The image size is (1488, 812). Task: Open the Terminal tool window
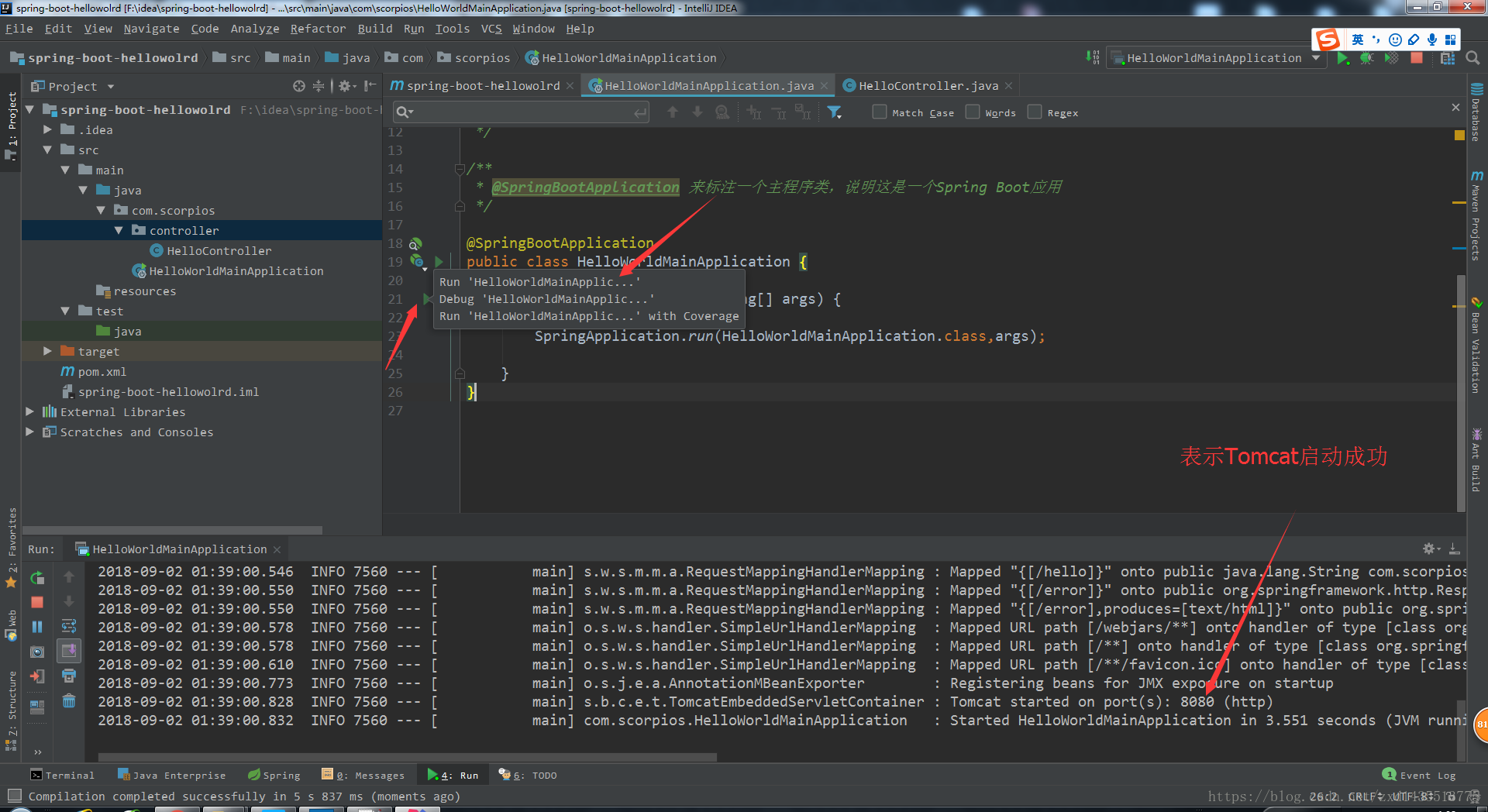[x=62, y=775]
